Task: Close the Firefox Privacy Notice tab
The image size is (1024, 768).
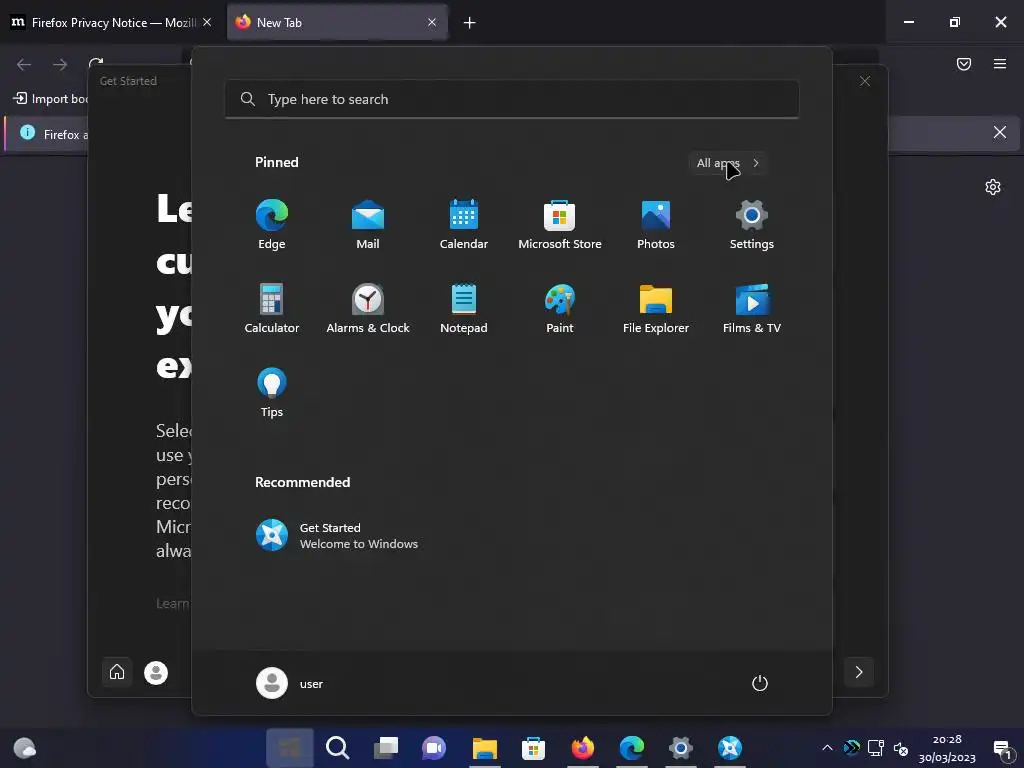Action: coord(207,22)
